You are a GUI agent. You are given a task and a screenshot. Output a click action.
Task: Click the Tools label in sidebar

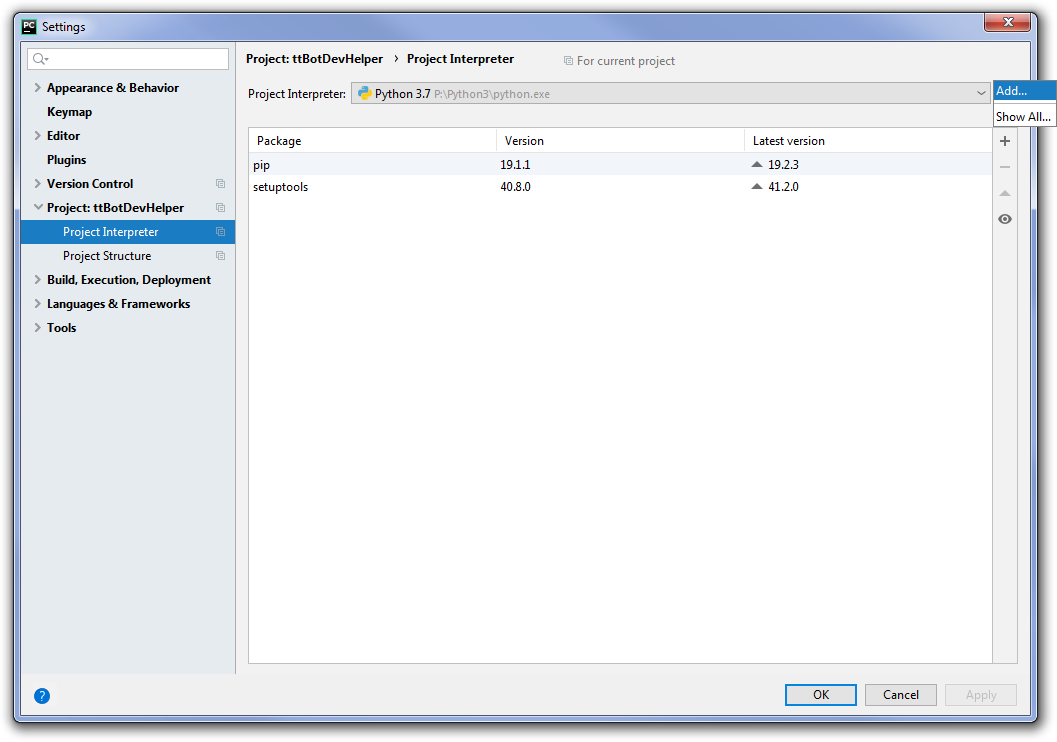click(61, 328)
